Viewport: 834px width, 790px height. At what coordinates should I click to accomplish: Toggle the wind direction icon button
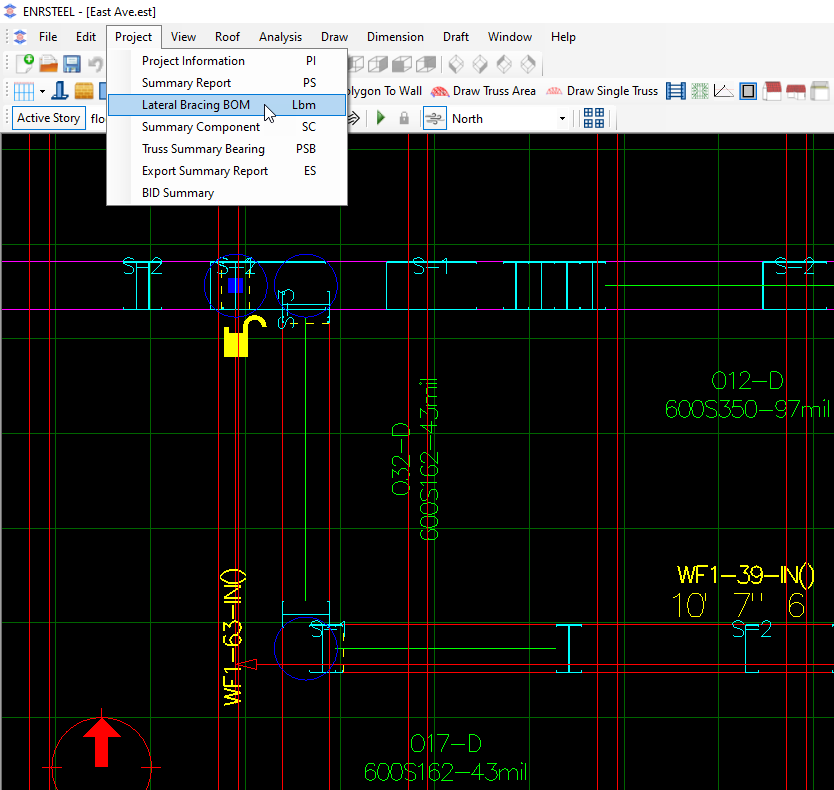[434, 118]
